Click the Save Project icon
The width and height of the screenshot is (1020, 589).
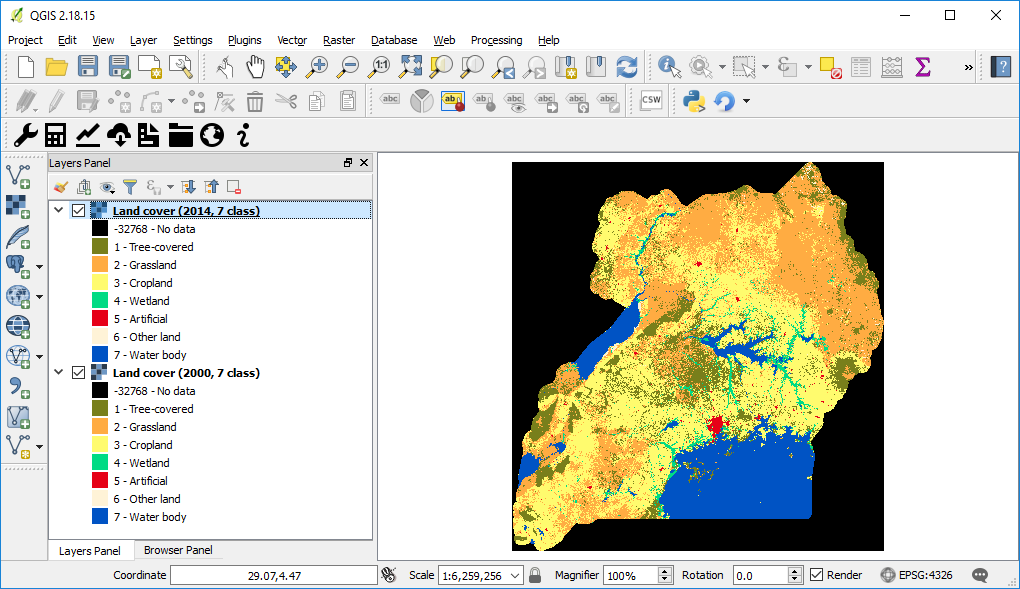point(88,67)
